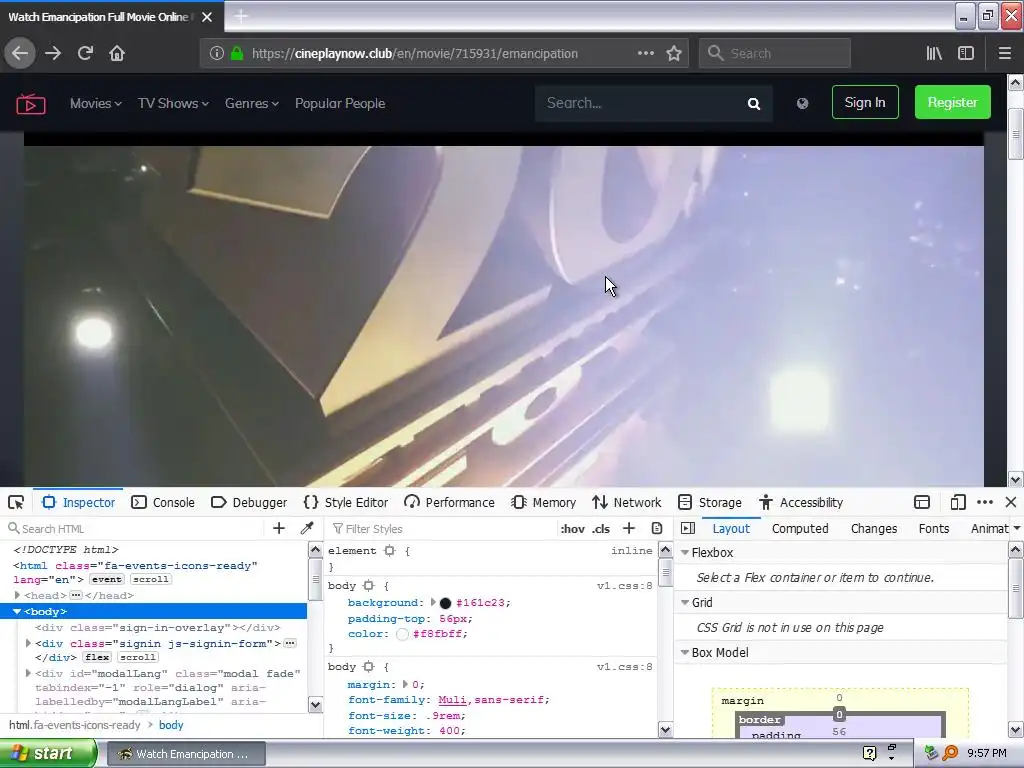This screenshot has height=768, width=1024.
Task: Show site information icon in address bar
Action: (x=217, y=53)
